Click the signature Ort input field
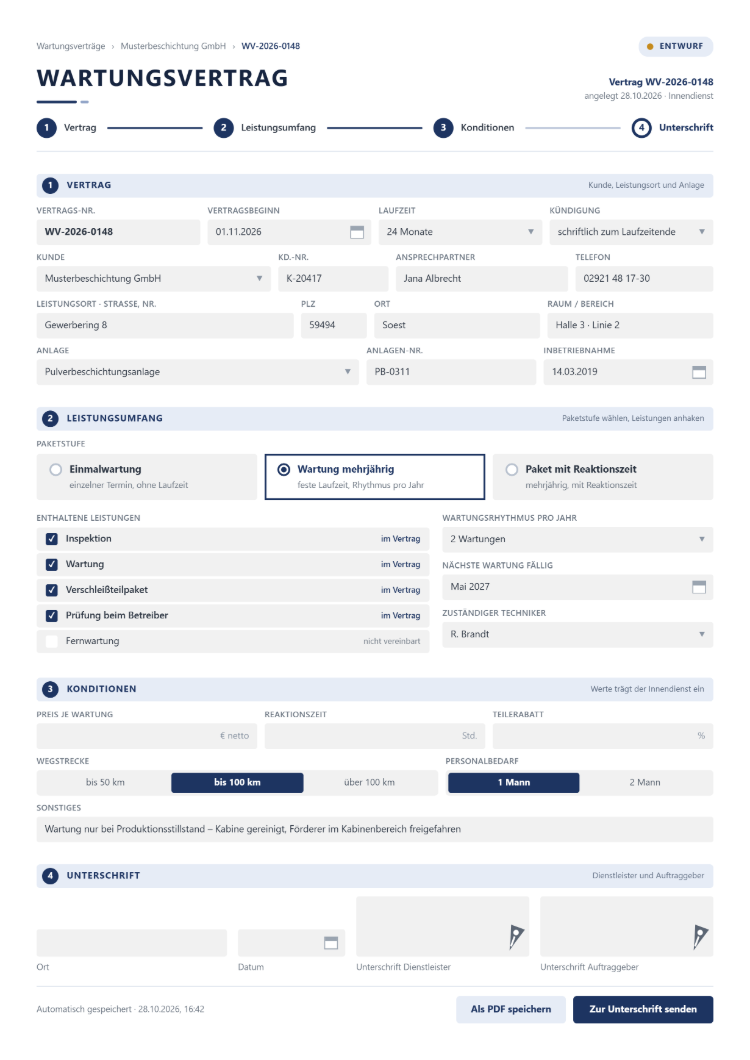Viewport: 750px width, 1060px height. [132, 943]
